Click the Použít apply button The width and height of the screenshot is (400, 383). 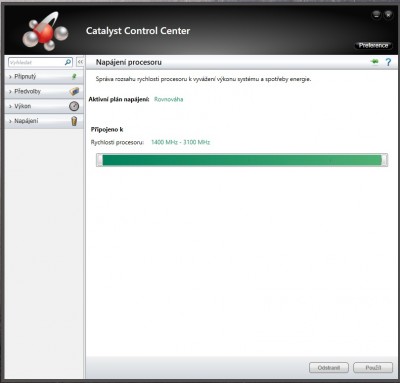[x=373, y=368]
